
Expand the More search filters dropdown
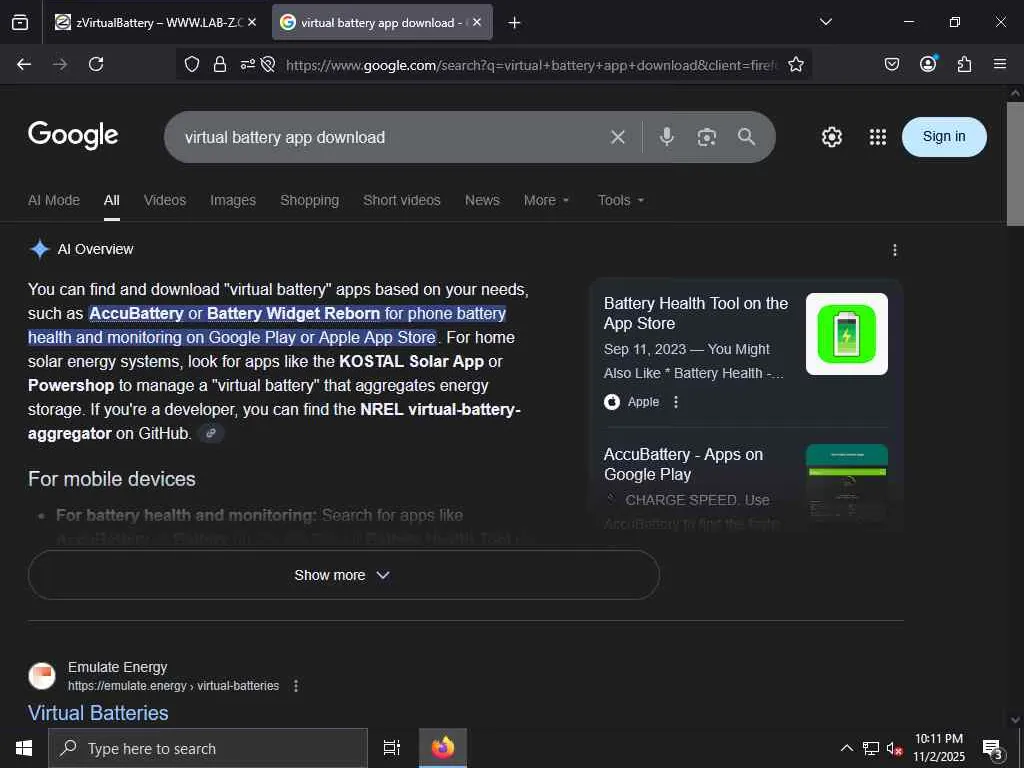[x=547, y=200]
